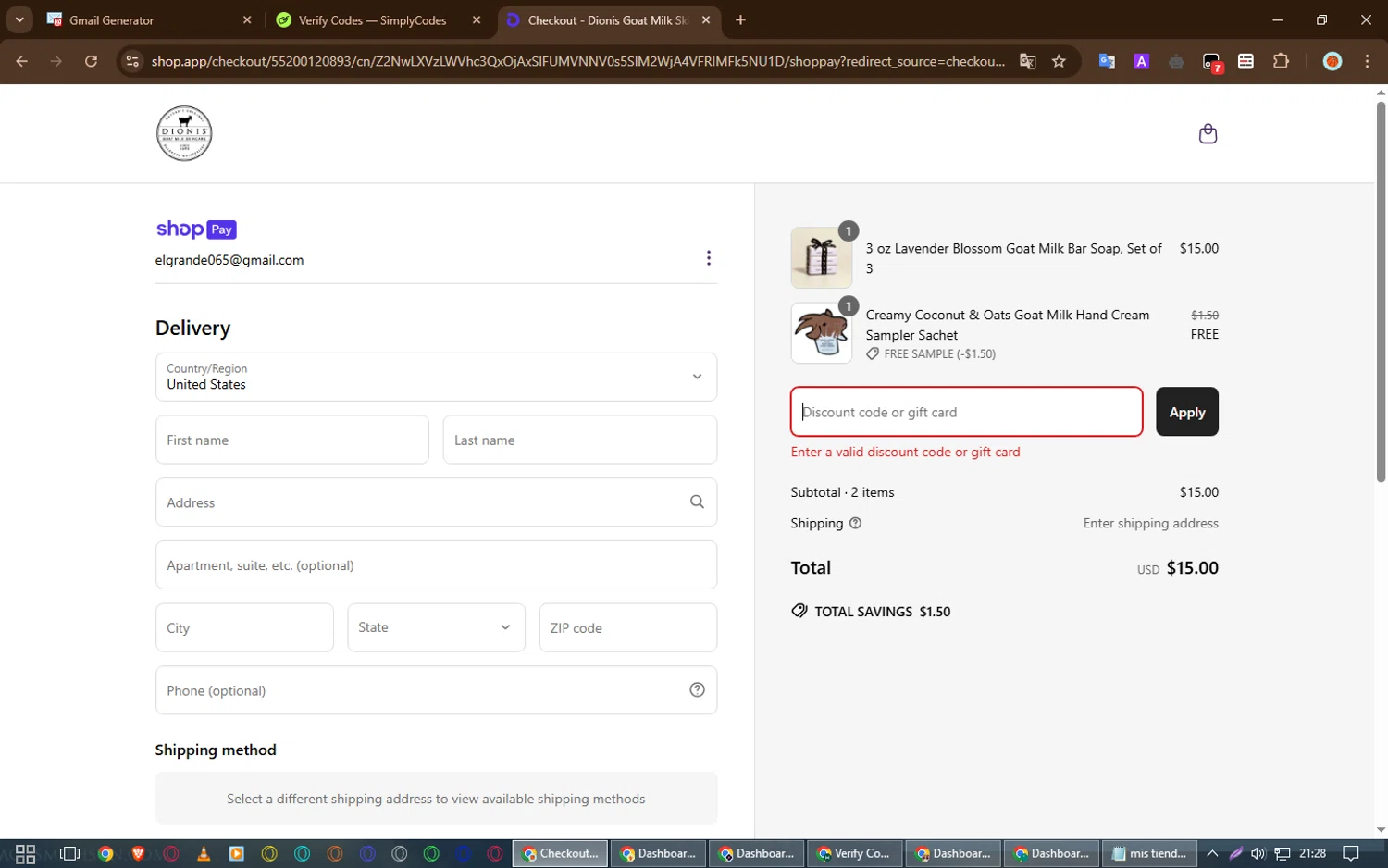Open the Google Translate extension icon
Viewport: 1388px width, 868px height.
pos(1107,61)
